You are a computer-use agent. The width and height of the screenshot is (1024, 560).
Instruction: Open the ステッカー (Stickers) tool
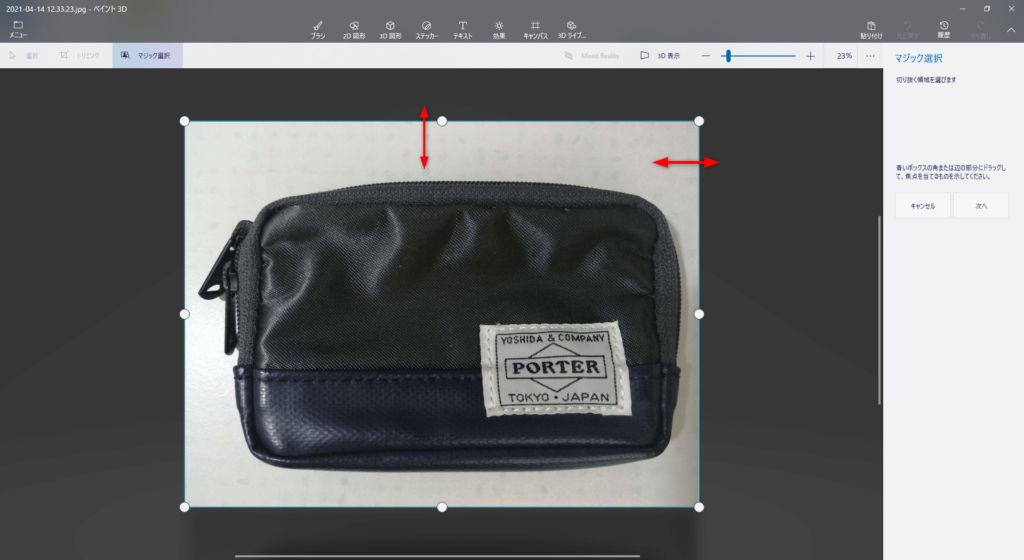tap(426, 30)
